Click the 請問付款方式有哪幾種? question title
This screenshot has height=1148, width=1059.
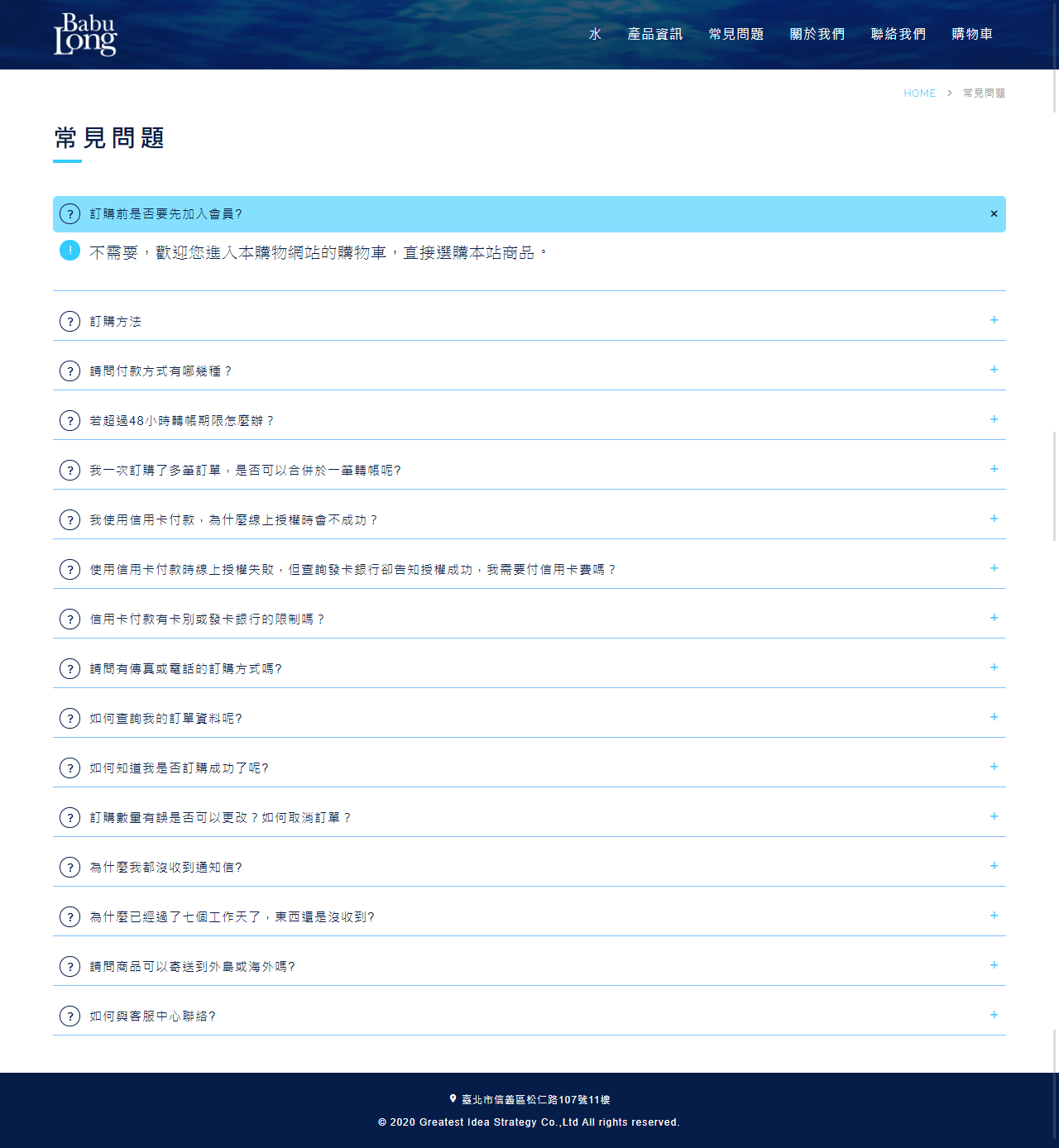click(x=161, y=371)
